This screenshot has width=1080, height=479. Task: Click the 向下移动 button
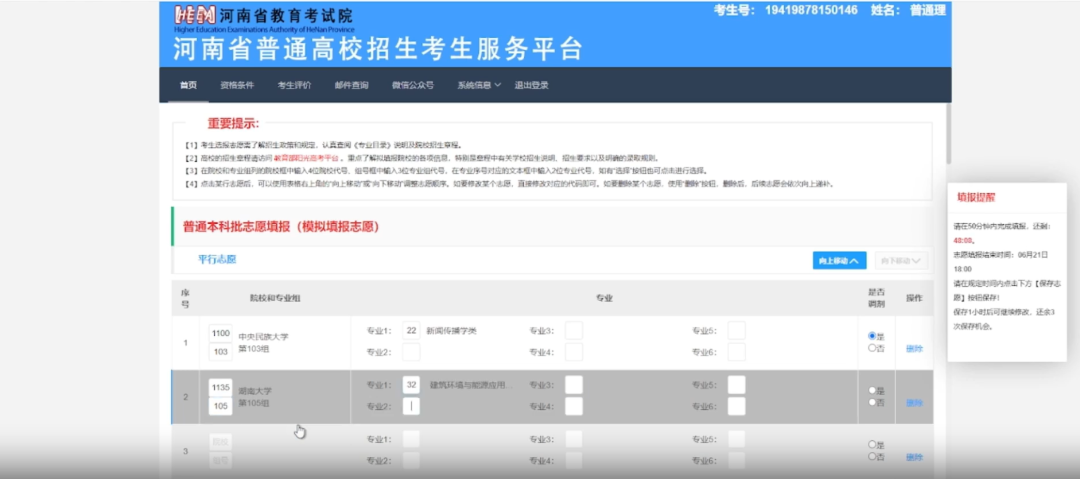(x=901, y=261)
